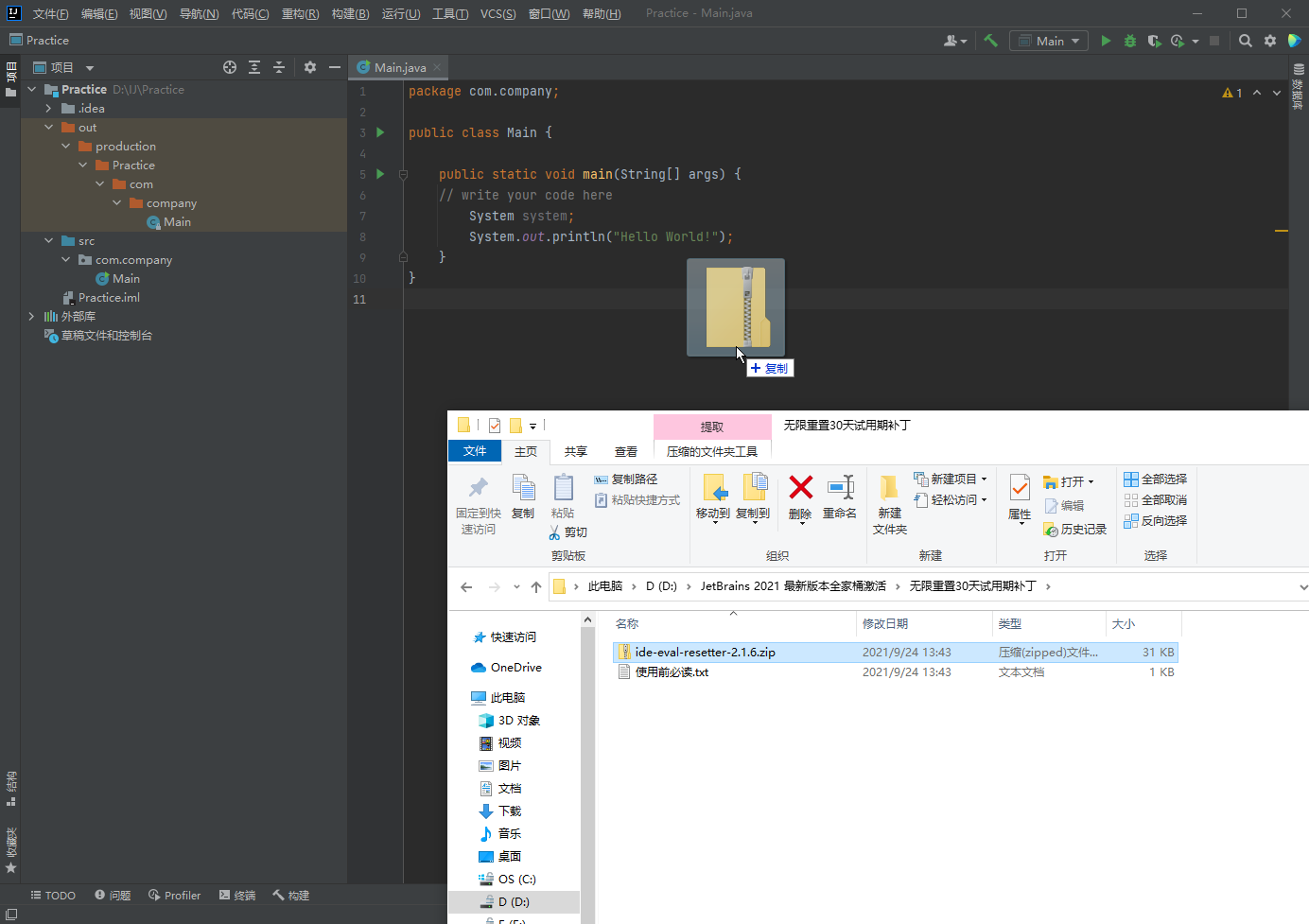Run with Coverage icon in the toolbar
This screenshot has width=1309, height=924.
[1154, 41]
